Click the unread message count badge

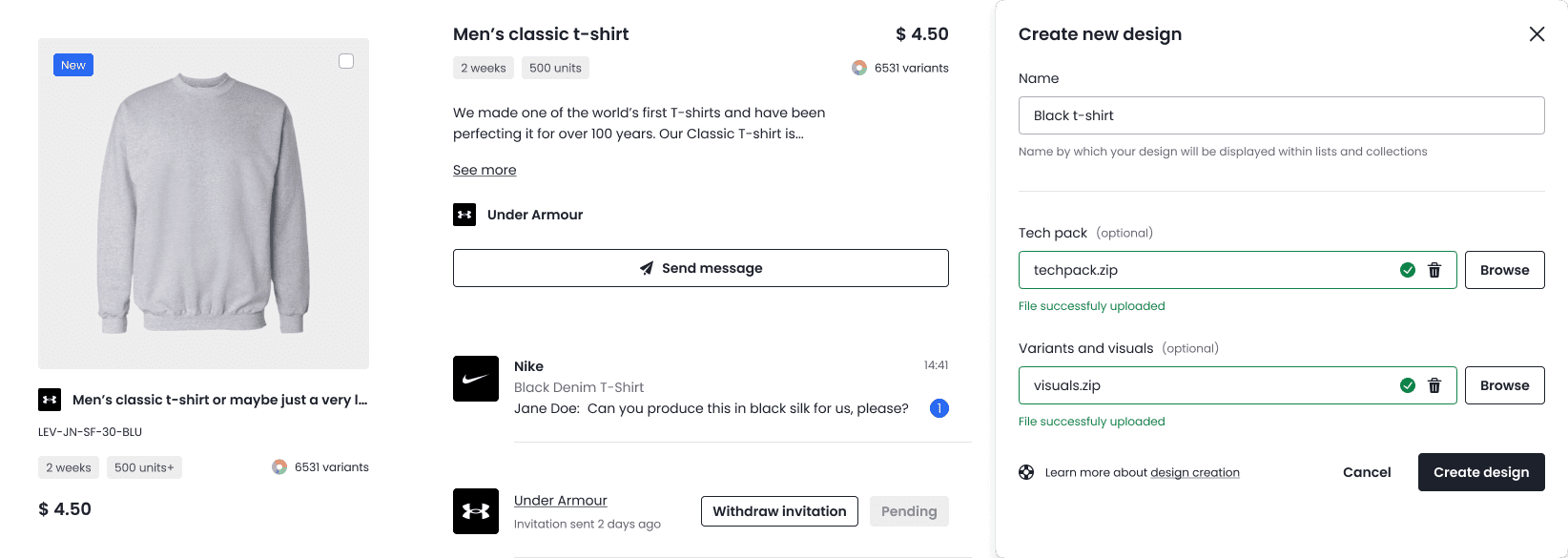(939, 408)
